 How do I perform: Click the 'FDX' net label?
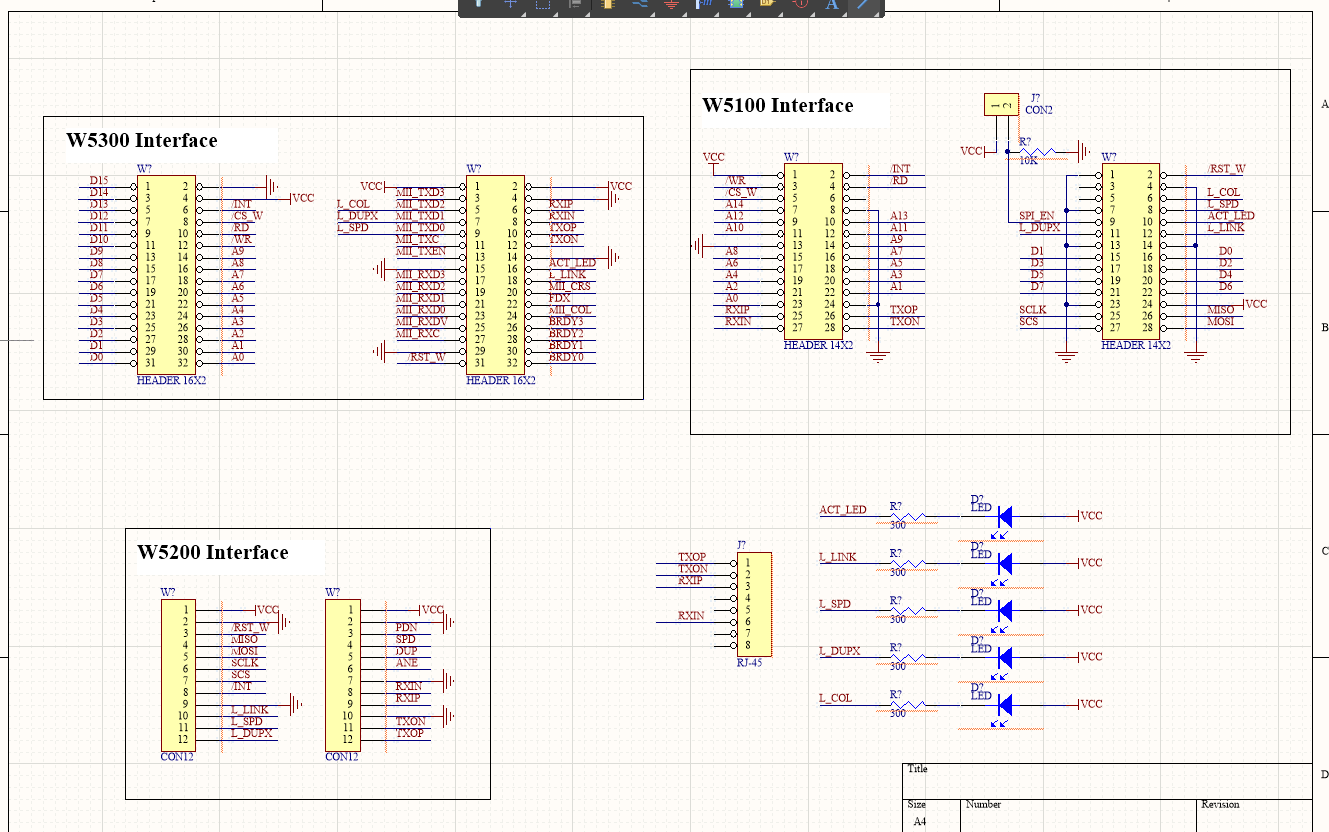pyautogui.click(x=559, y=298)
